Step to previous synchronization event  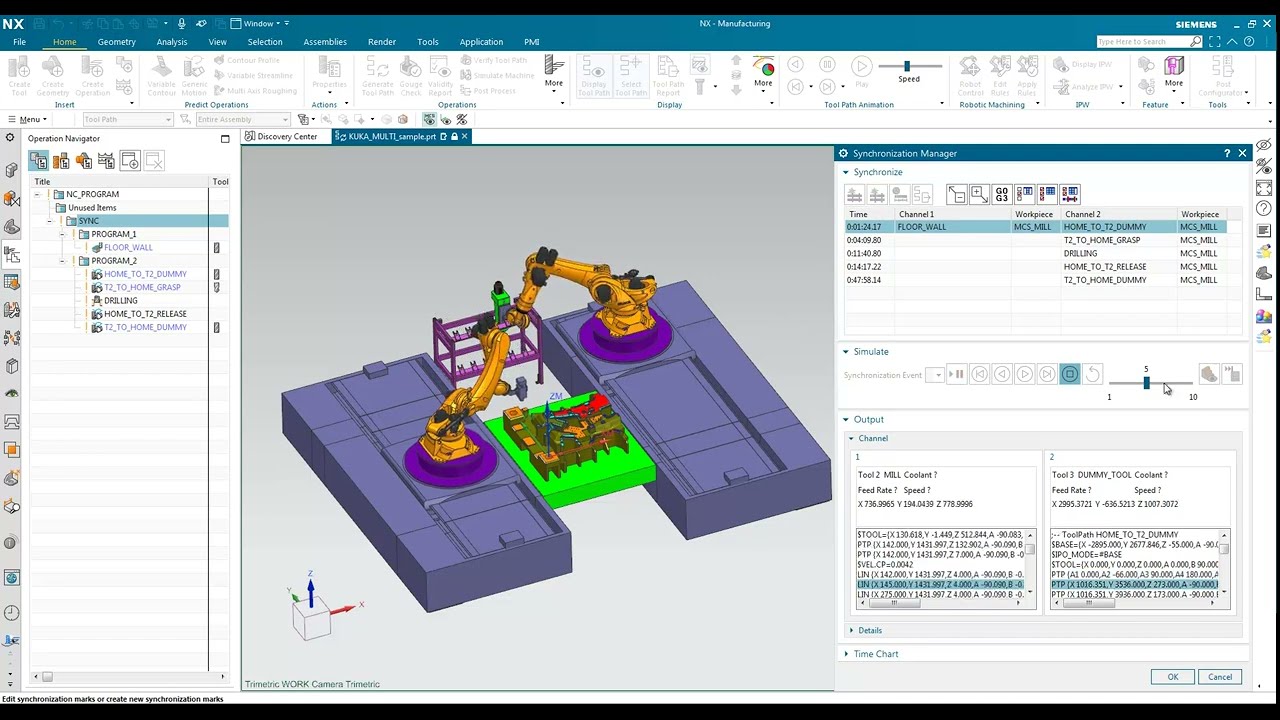(980, 374)
